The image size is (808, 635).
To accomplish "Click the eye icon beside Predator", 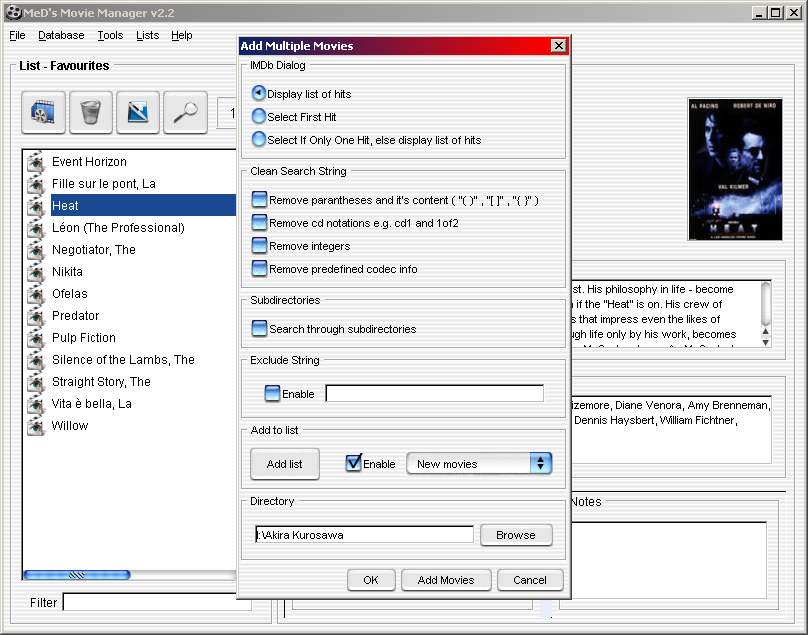I will tap(36, 316).
